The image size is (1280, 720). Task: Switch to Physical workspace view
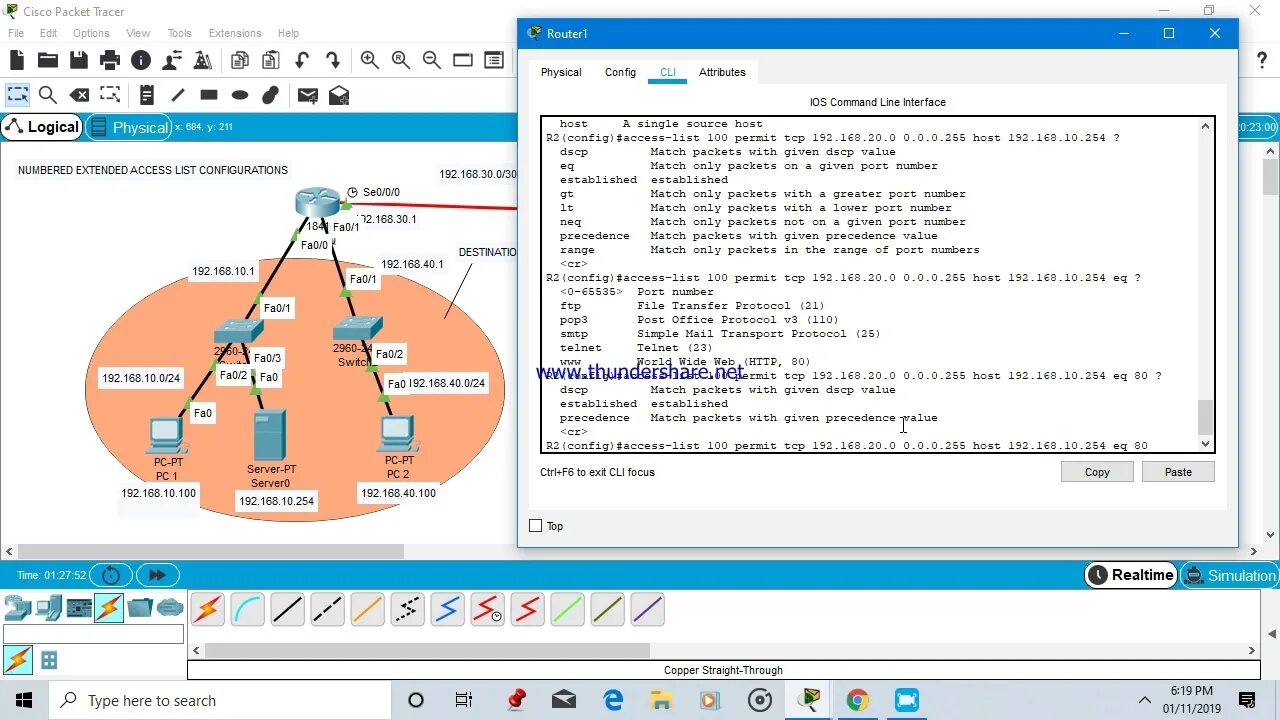click(129, 127)
